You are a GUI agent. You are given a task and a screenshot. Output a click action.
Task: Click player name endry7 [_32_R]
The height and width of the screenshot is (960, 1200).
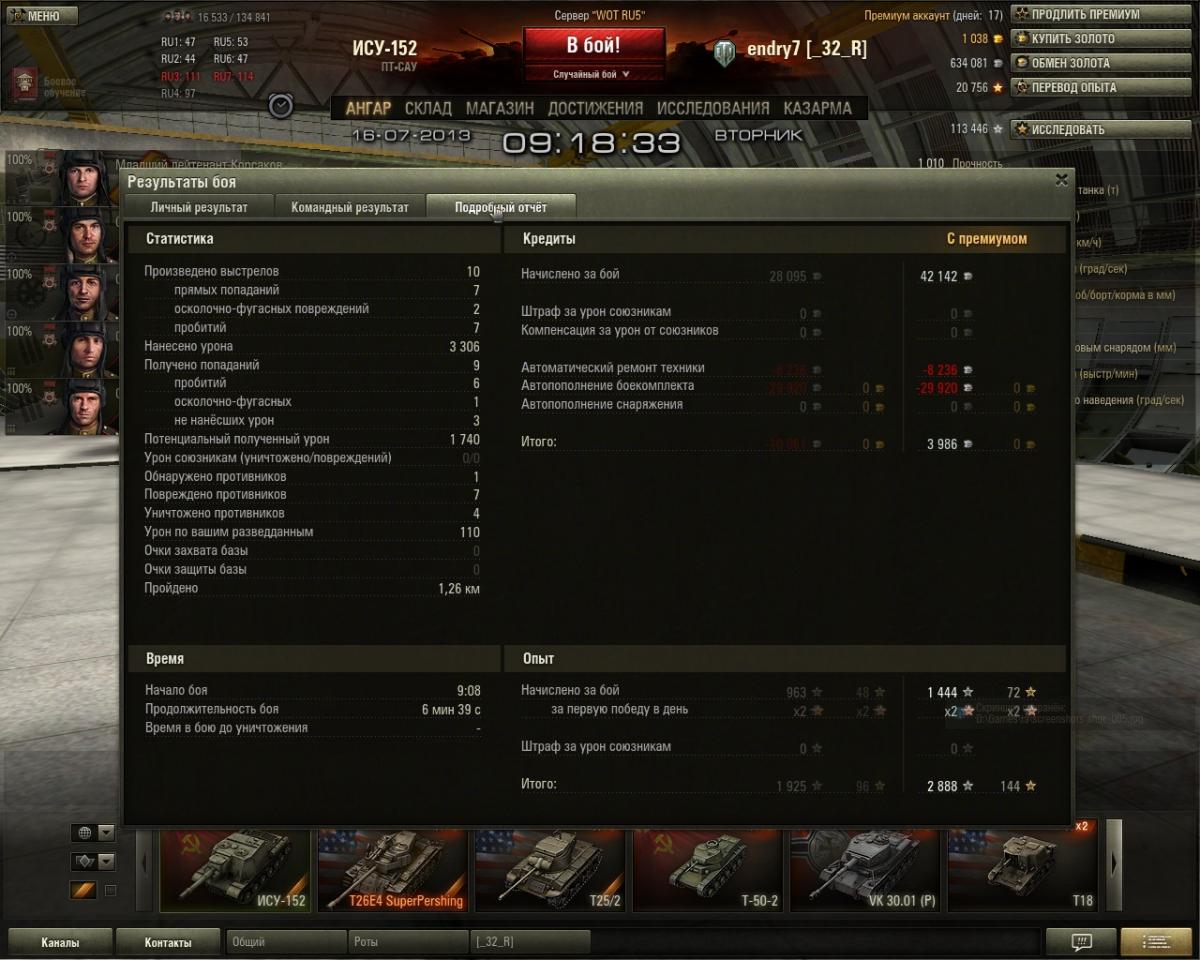(806, 50)
